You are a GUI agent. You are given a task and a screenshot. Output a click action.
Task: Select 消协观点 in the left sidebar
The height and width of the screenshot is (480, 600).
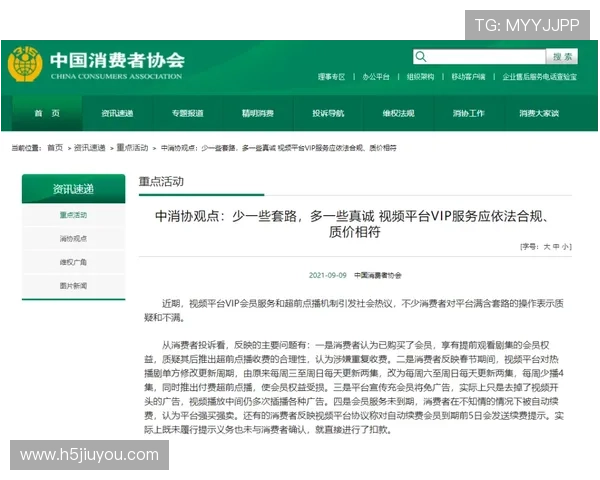click(x=73, y=239)
